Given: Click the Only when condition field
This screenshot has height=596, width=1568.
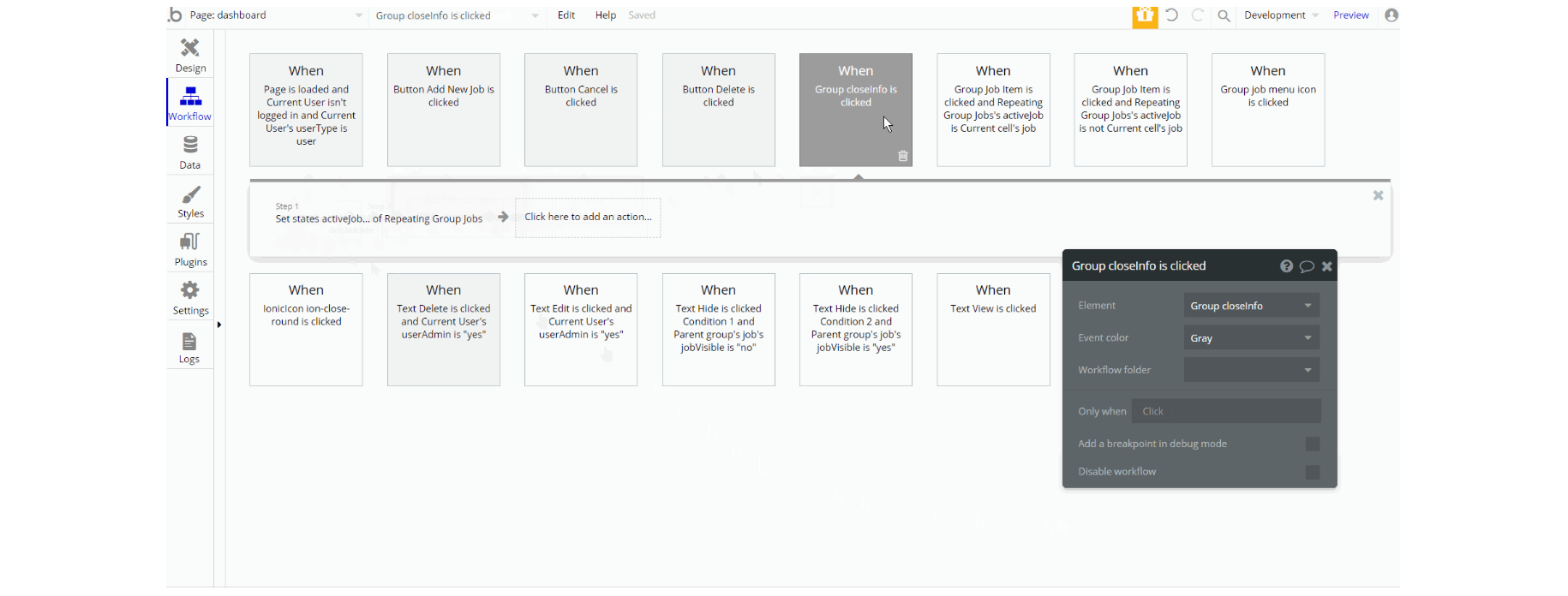Looking at the screenshot, I should click(1226, 411).
